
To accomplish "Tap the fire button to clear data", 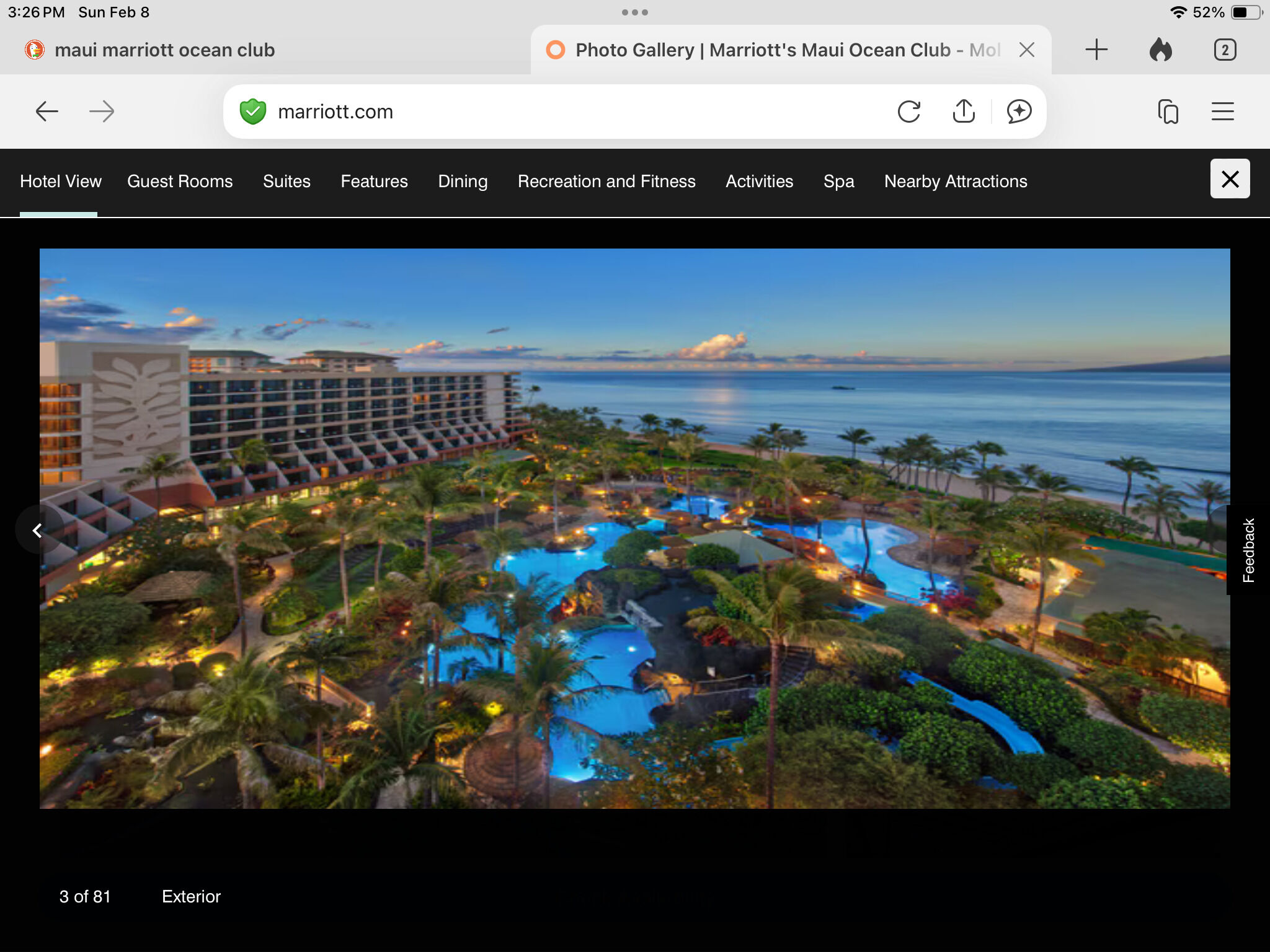I will tap(1161, 50).
